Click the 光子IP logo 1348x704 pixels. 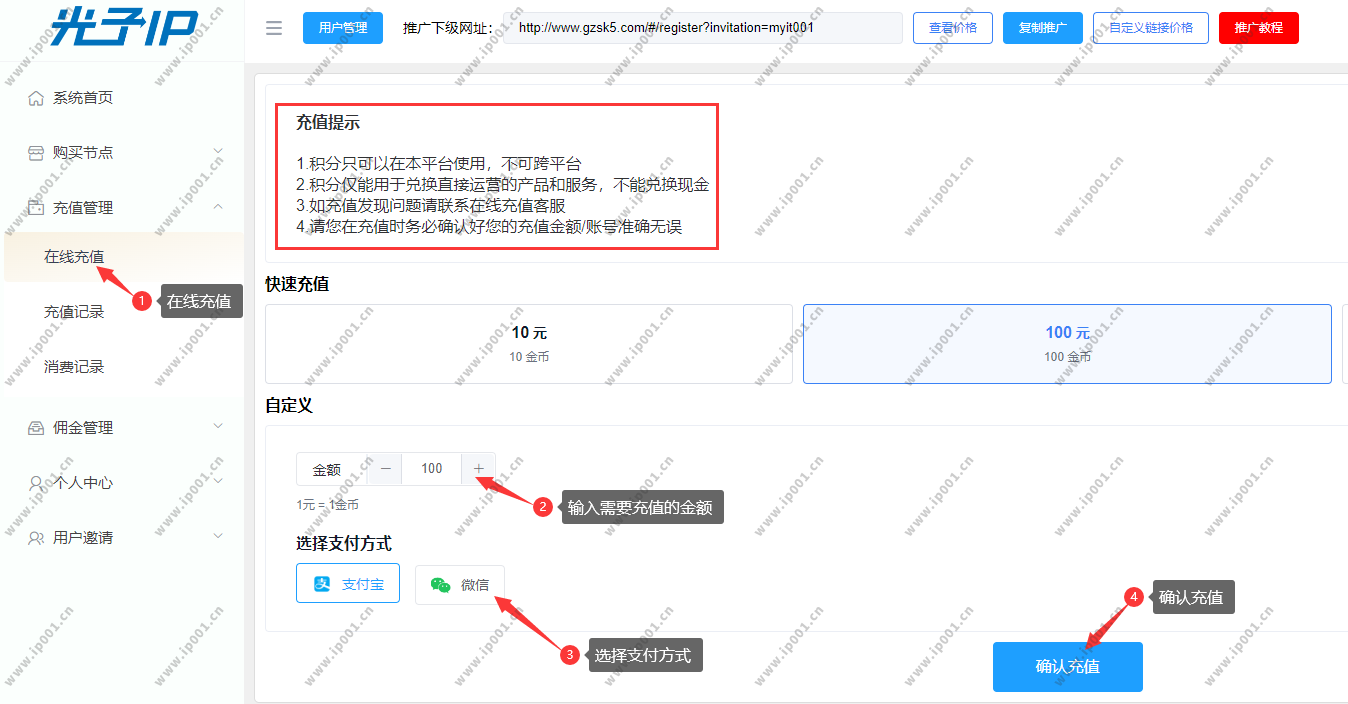123,27
